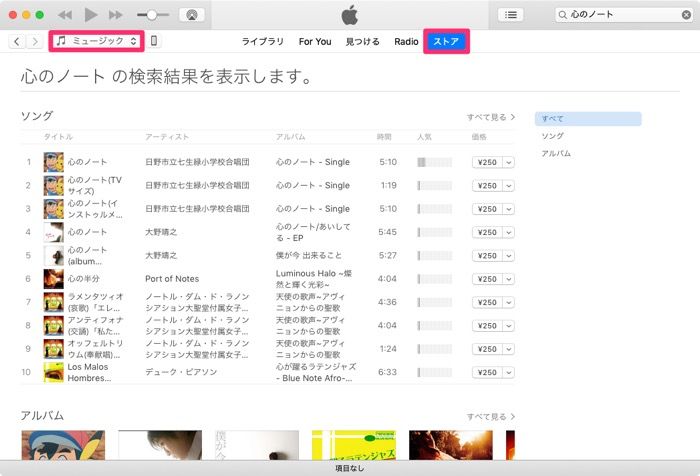Click song title 心のノート(TVサイズ)

[x=94, y=185]
